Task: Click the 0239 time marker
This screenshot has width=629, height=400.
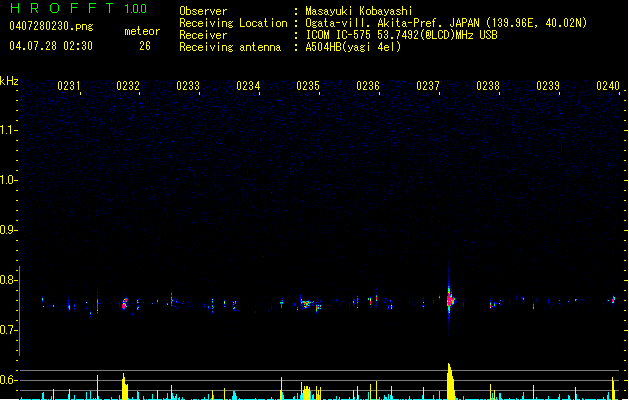Action: click(x=548, y=86)
